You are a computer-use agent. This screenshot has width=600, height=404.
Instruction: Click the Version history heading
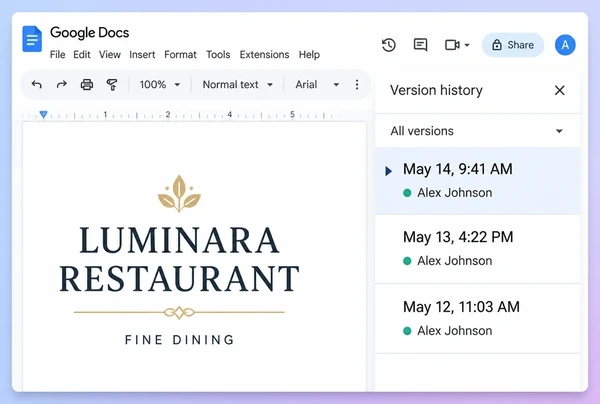point(436,90)
